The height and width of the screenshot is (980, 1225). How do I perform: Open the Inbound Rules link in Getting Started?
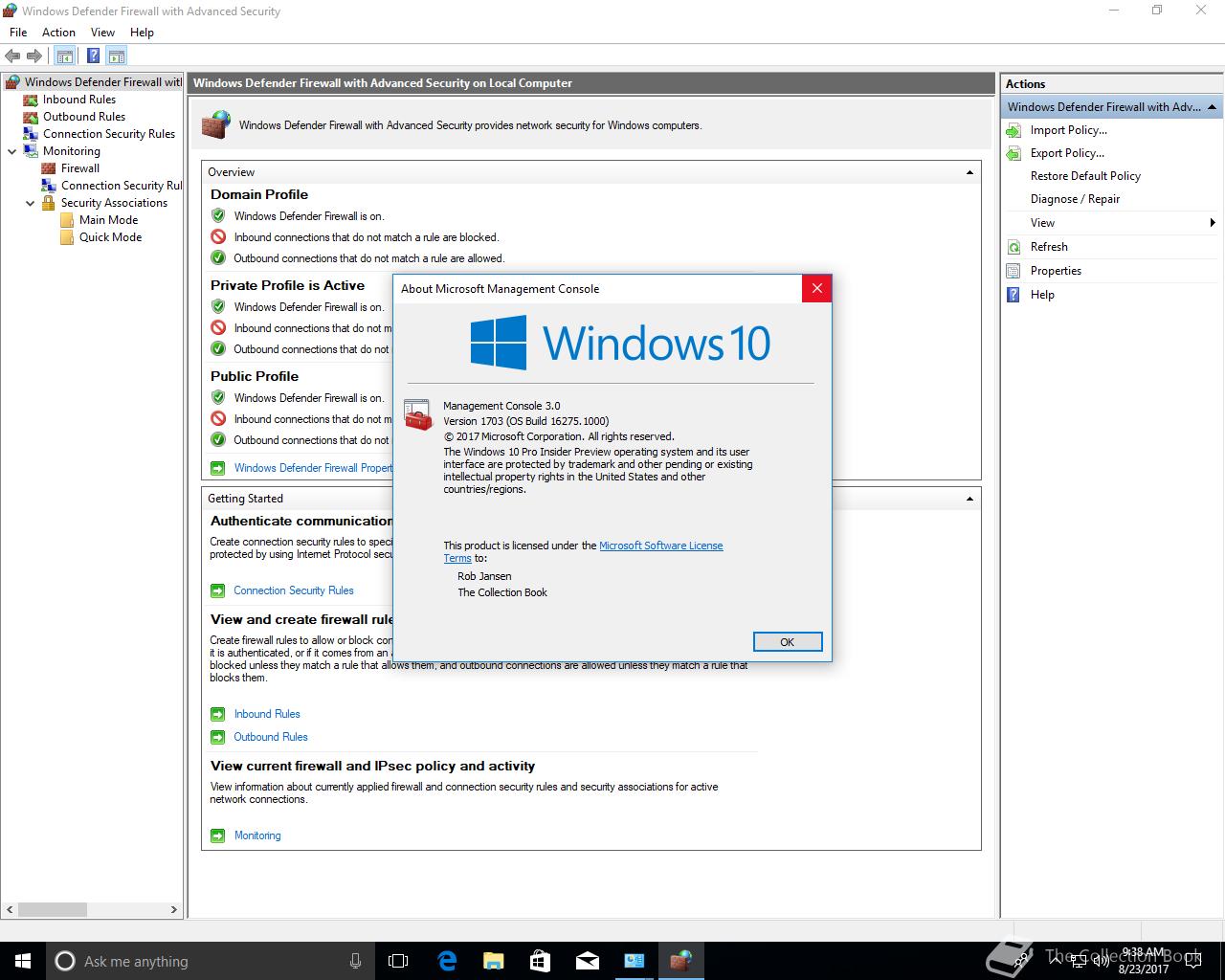267,714
